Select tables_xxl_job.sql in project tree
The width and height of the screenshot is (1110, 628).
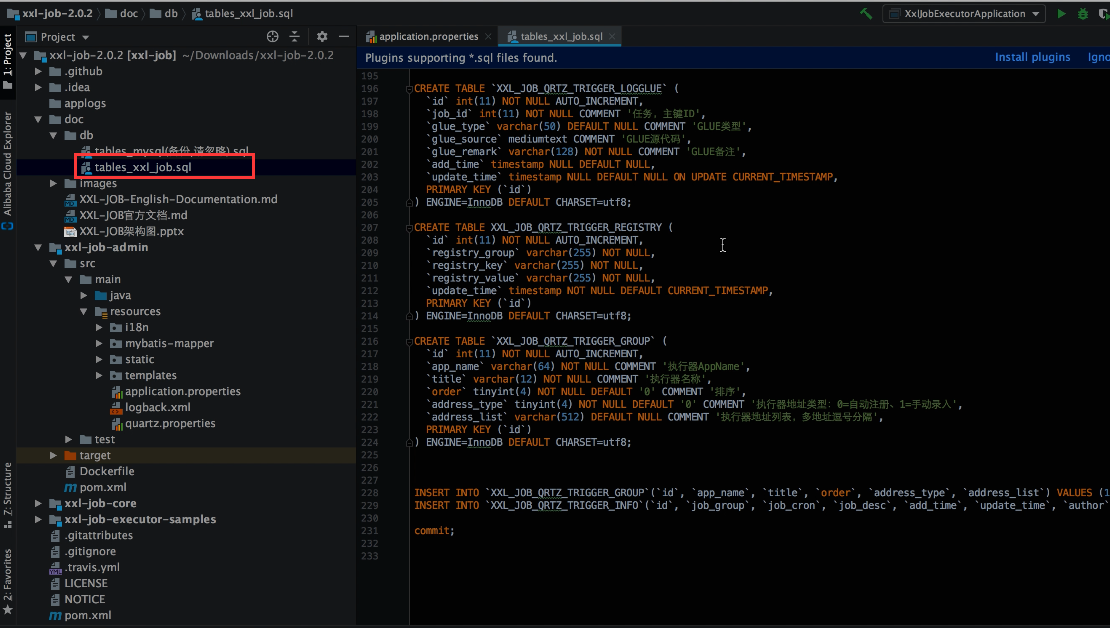coord(143,167)
